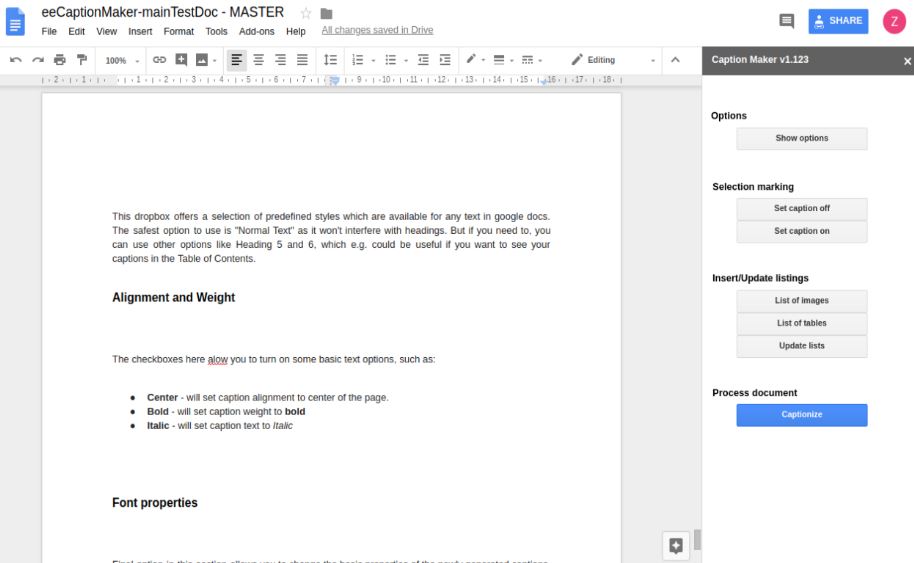Open the Edit menu

coord(76,31)
